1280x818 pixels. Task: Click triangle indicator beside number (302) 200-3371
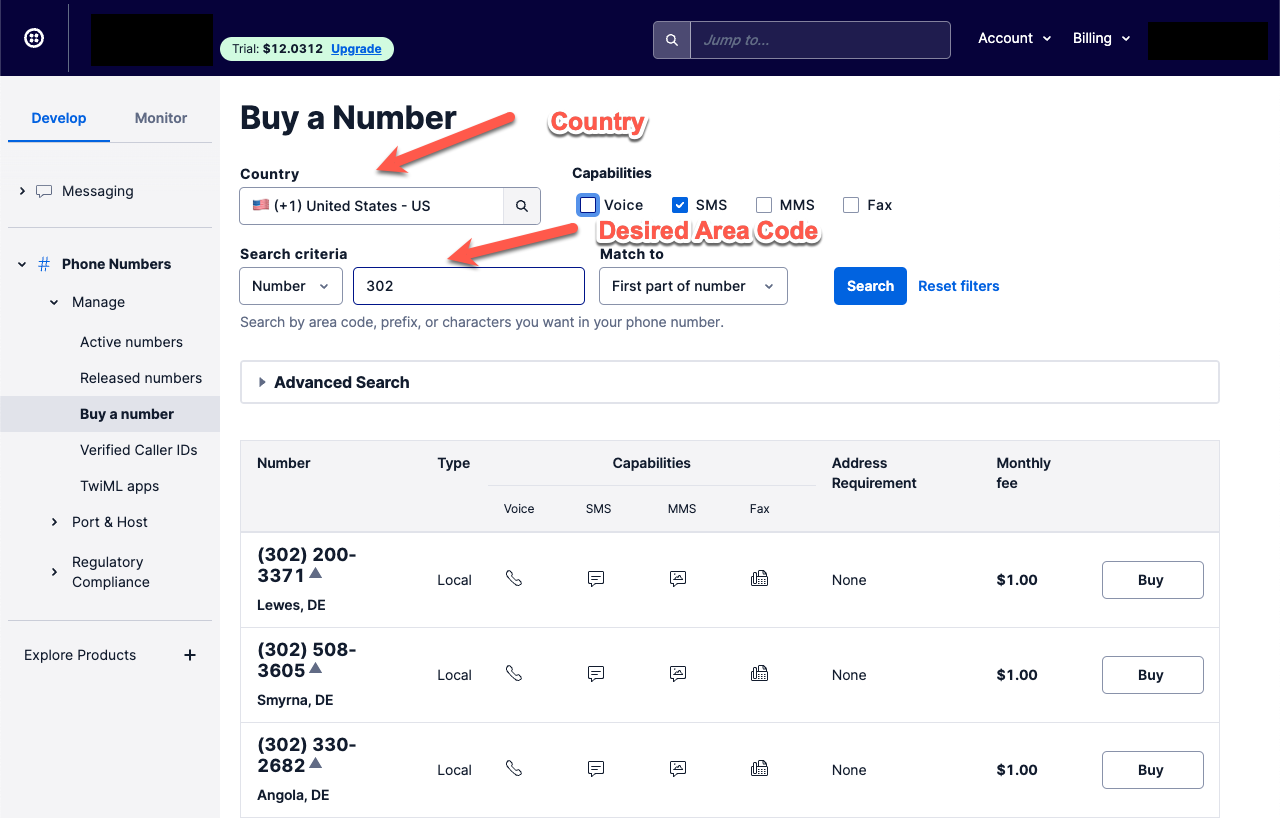pyautogui.click(x=316, y=573)
